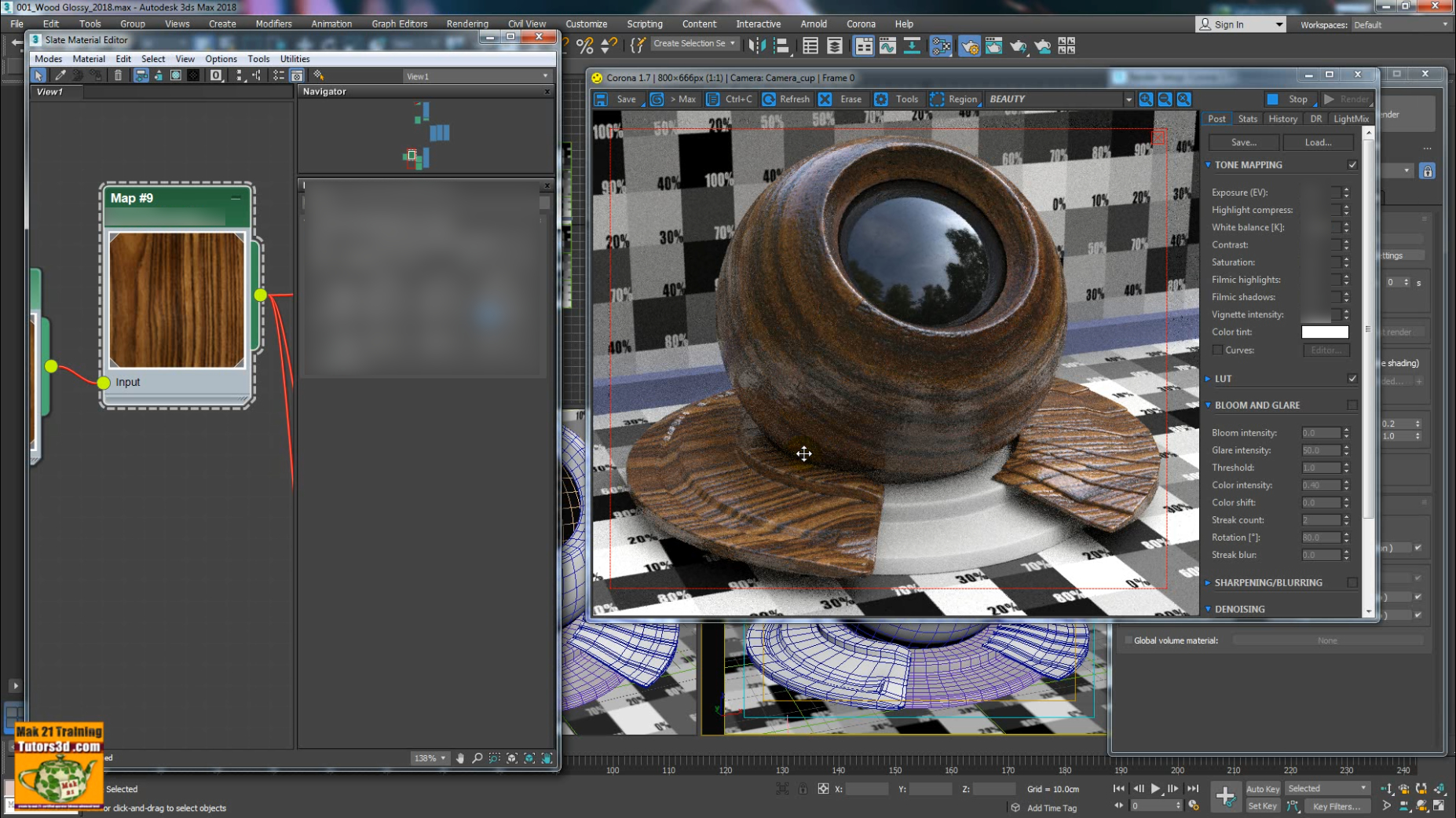Enable the BLOOM AND GLARE checkbox
The image size is (1456, 818).
(1352, 405)
